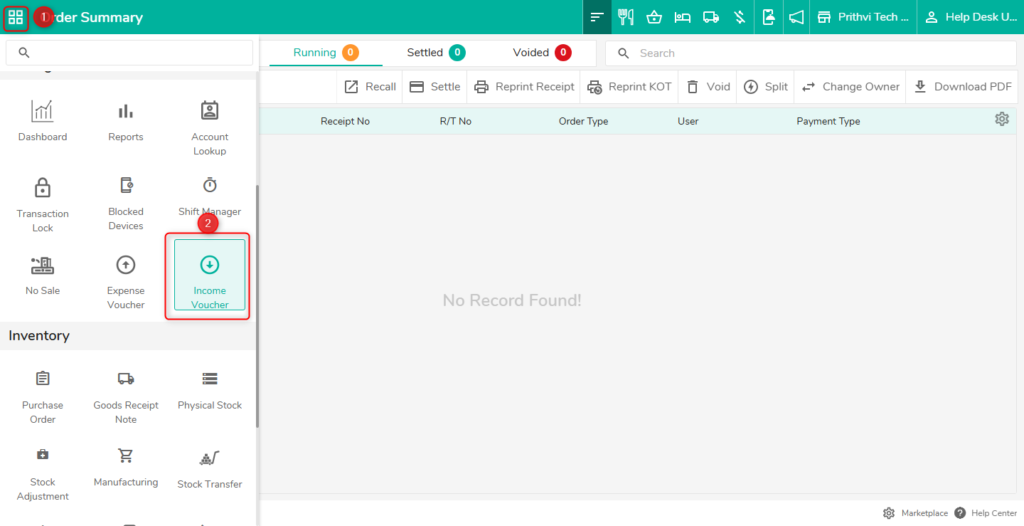Image resolution: width=1024 pixels, height=526 pixels.
Task: Open Dashboard from side menu
Action: [42, 122]
